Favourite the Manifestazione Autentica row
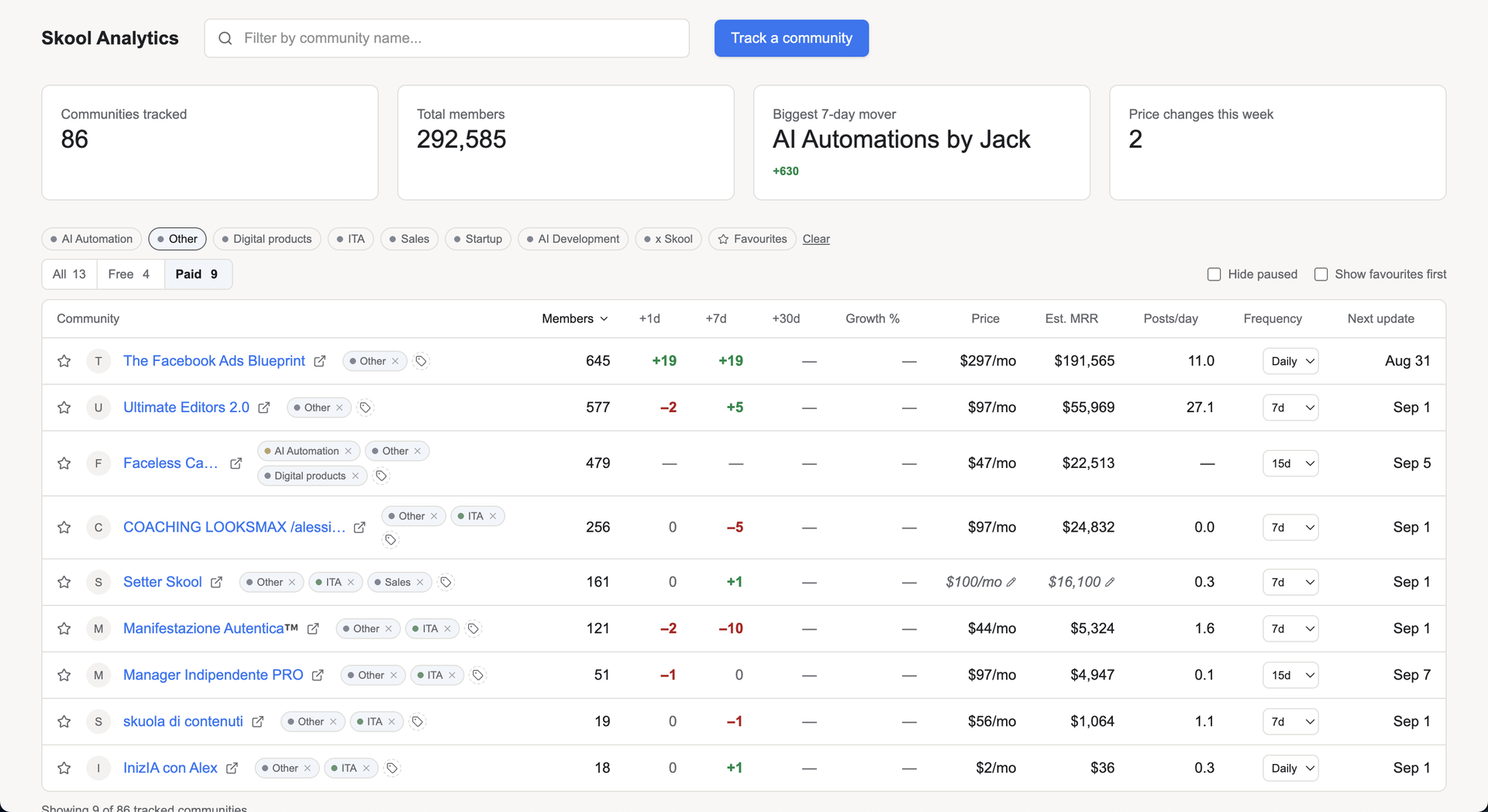The image size is (1488, 812). [x=64, y=628]
